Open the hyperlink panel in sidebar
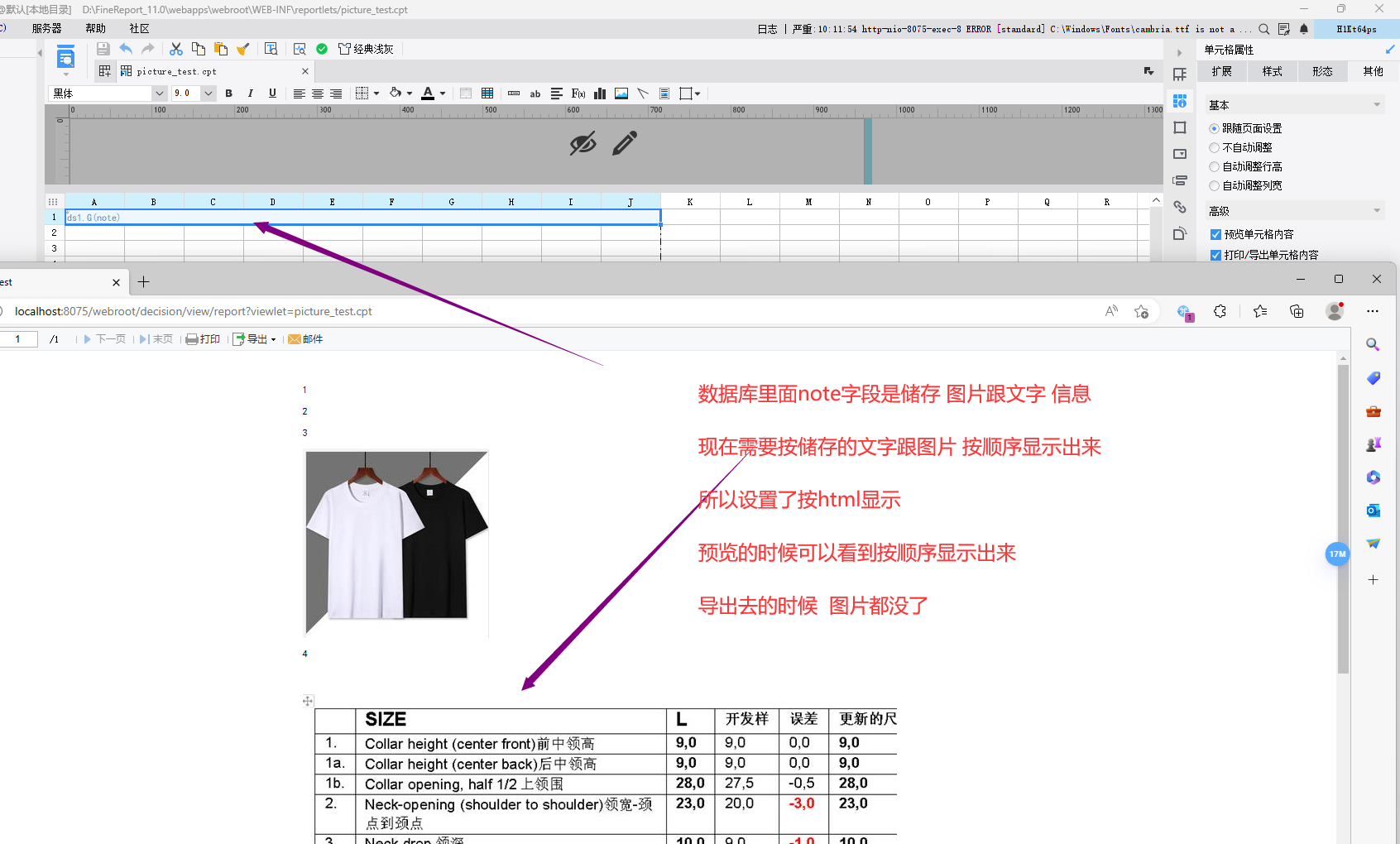This screenshot has width=1400, height=844. click(1180, 207)
